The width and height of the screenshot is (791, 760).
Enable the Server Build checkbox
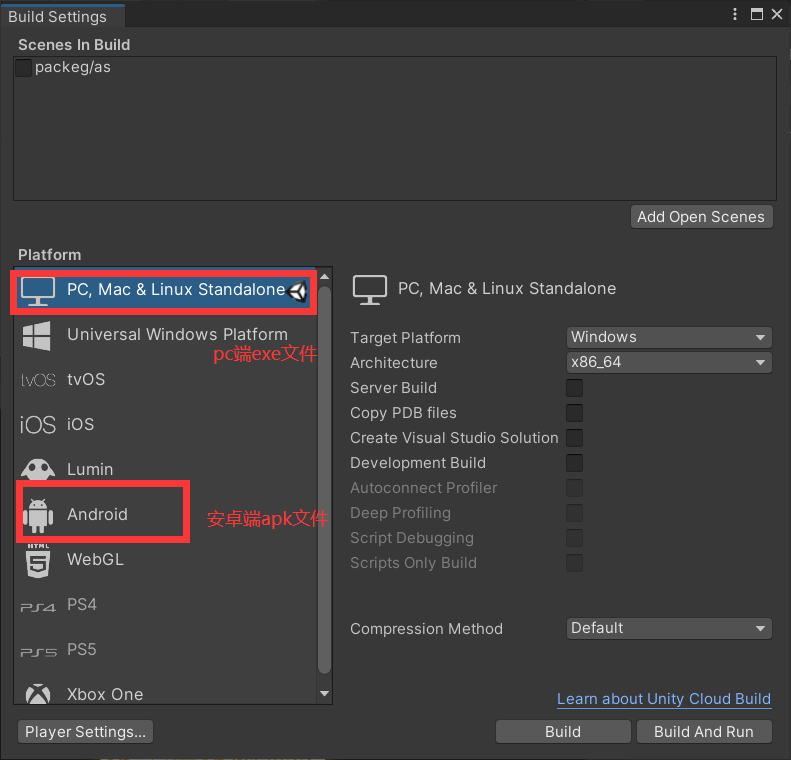point(574,388)
